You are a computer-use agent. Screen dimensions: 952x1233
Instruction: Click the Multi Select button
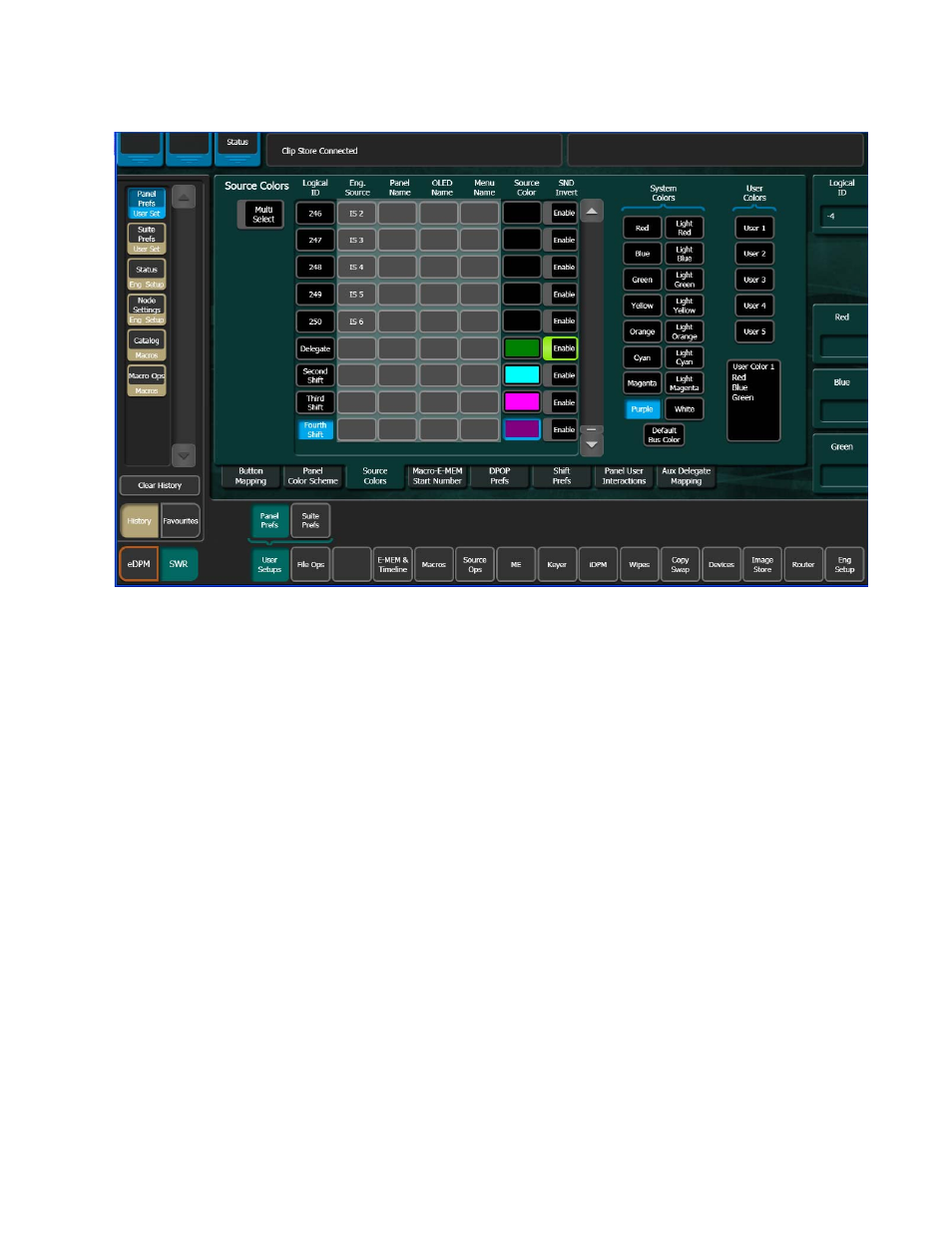click(x=261, y=215)
